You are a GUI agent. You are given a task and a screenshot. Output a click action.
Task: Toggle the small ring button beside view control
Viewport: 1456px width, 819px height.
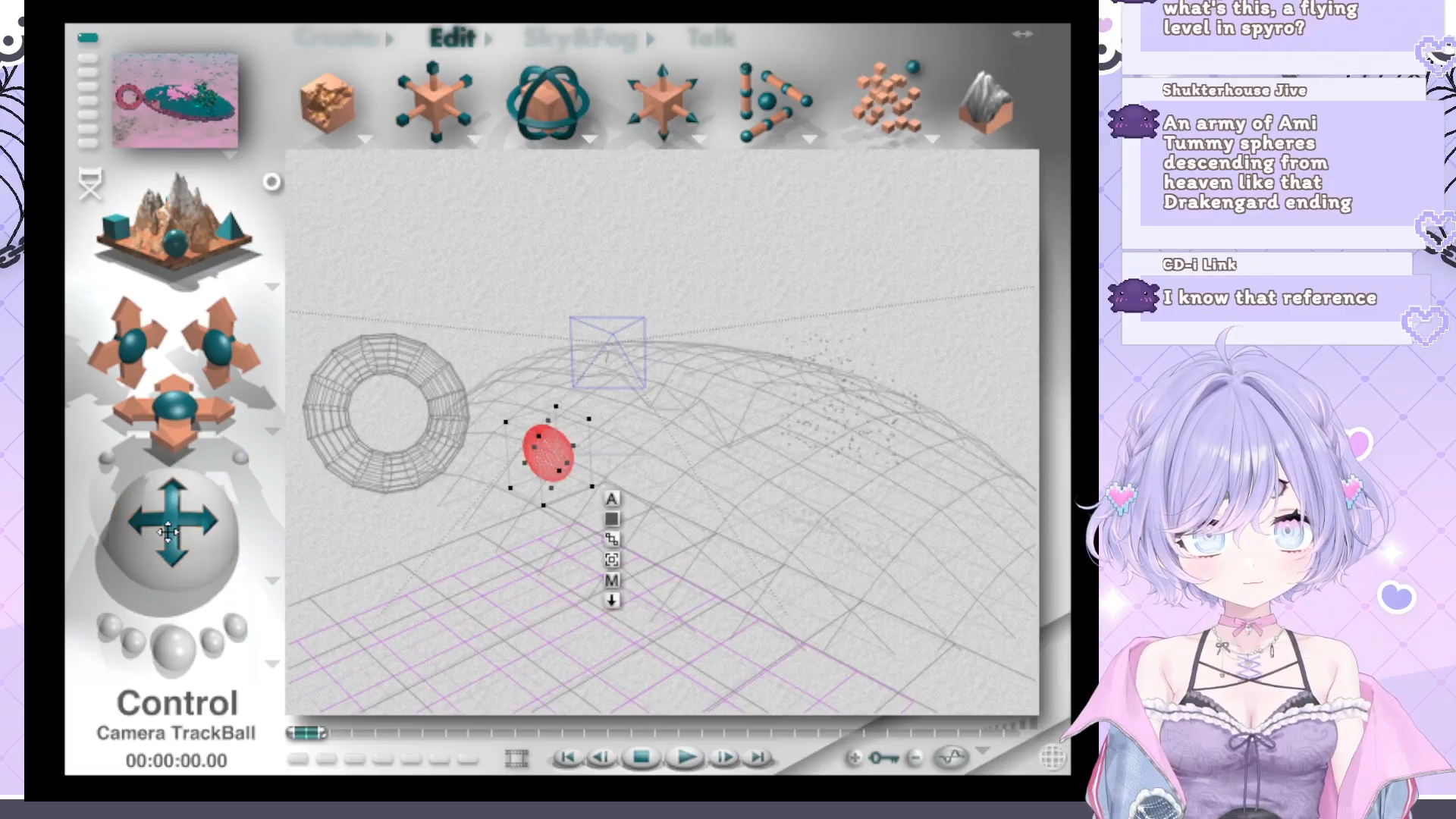(271, 182)
